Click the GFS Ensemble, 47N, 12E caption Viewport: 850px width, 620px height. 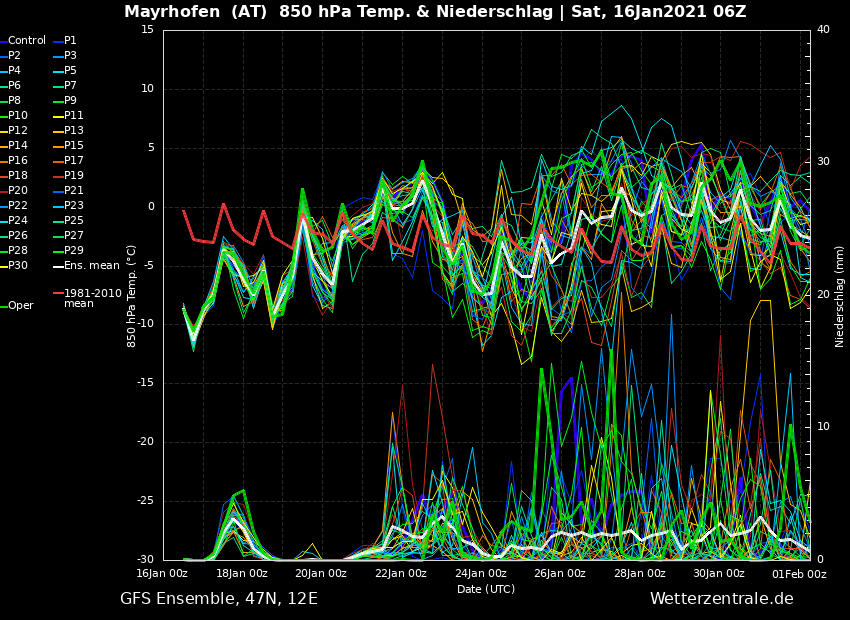tap(219, 599)
